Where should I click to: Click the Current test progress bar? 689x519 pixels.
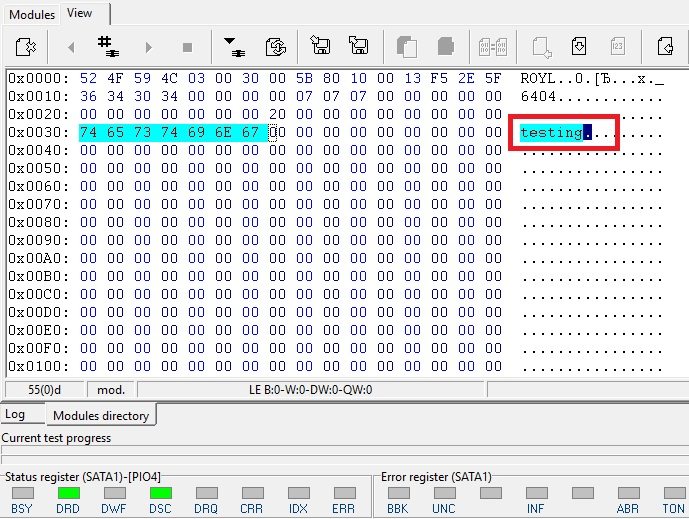tap(345, 450)
